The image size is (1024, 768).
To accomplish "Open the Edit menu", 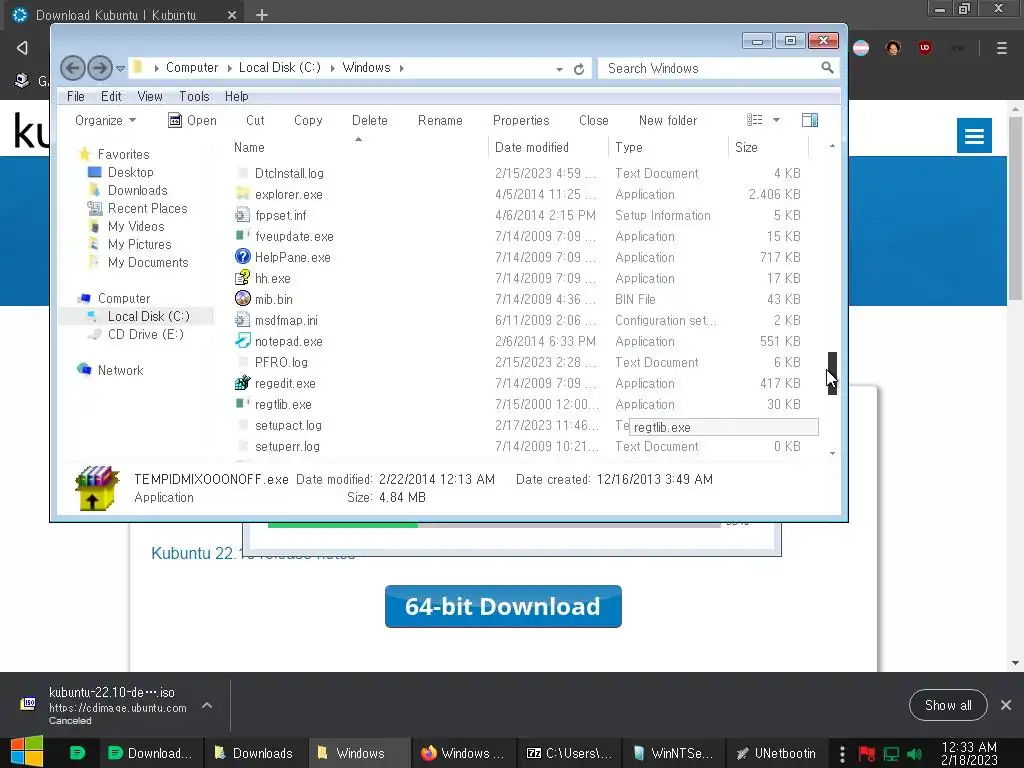I will [x=111, y=96].
